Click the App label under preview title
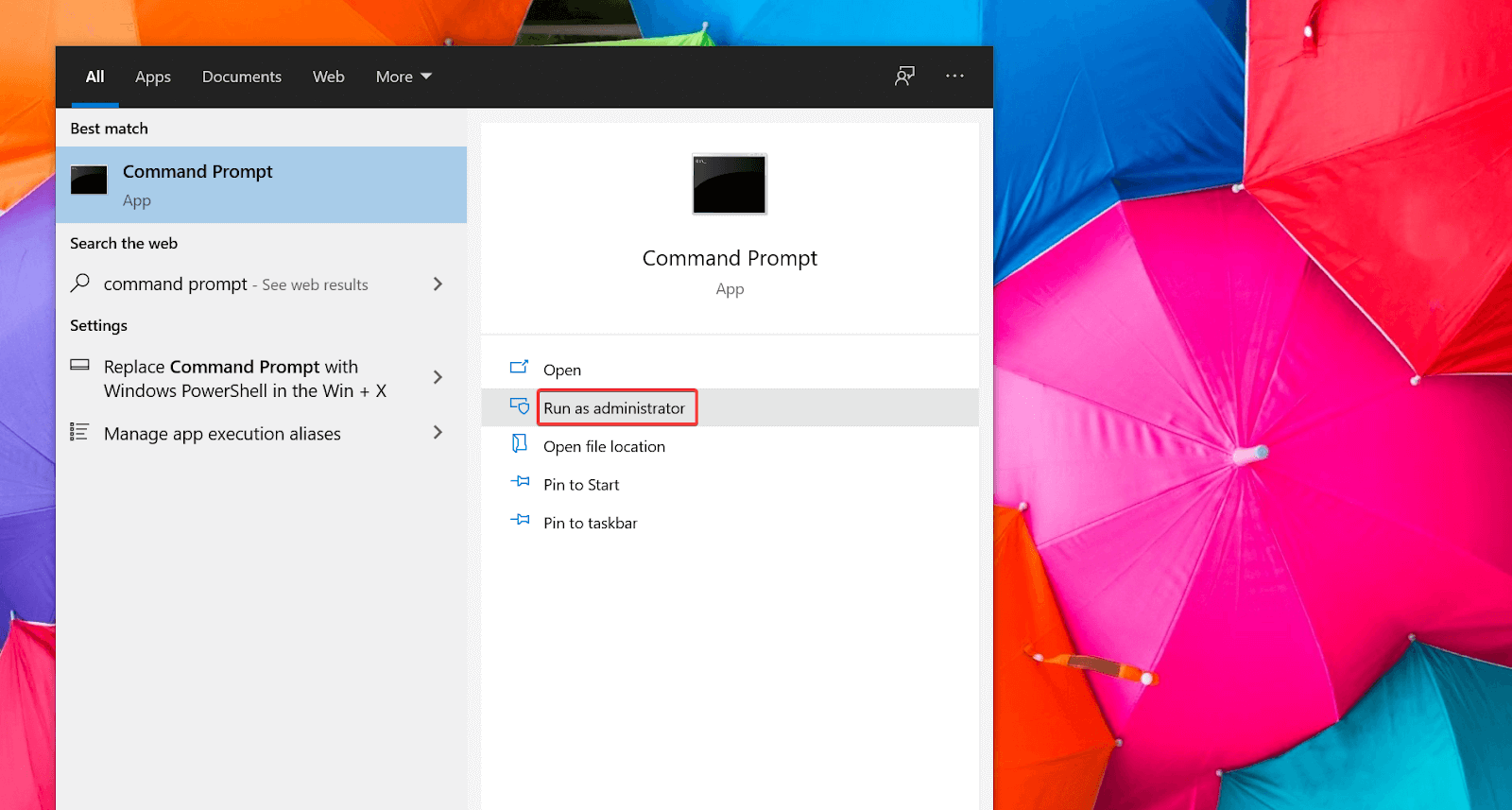The image size is (1512, 810). [x=730, y=289]
